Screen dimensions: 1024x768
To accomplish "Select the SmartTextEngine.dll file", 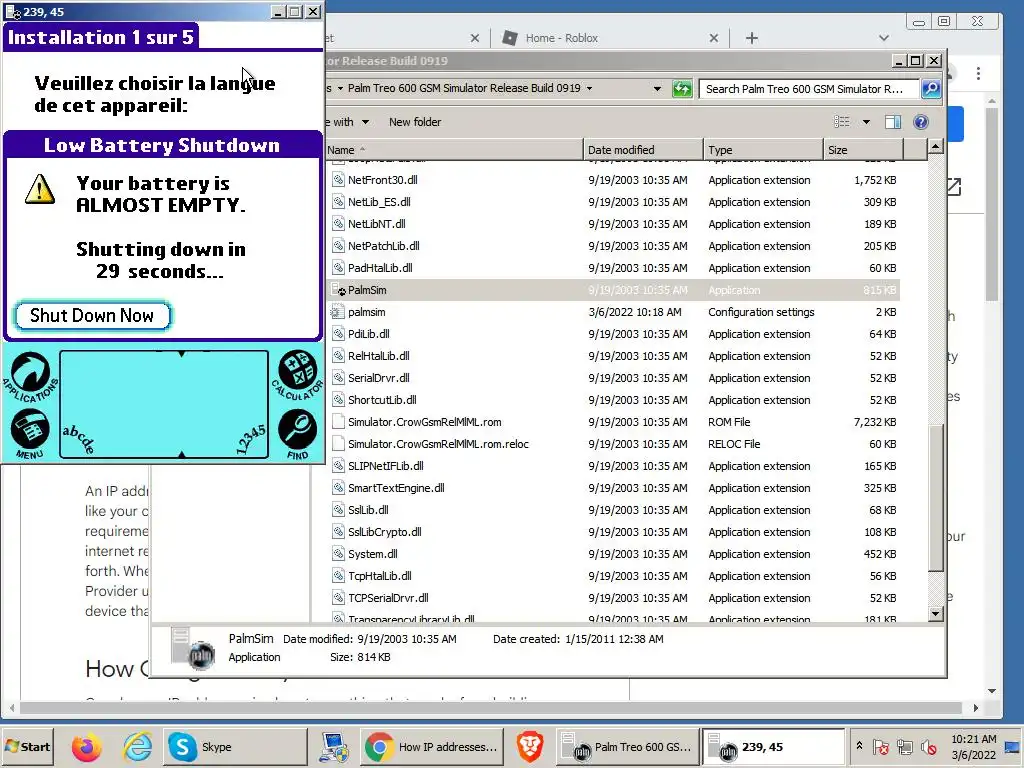I will 396,488.
